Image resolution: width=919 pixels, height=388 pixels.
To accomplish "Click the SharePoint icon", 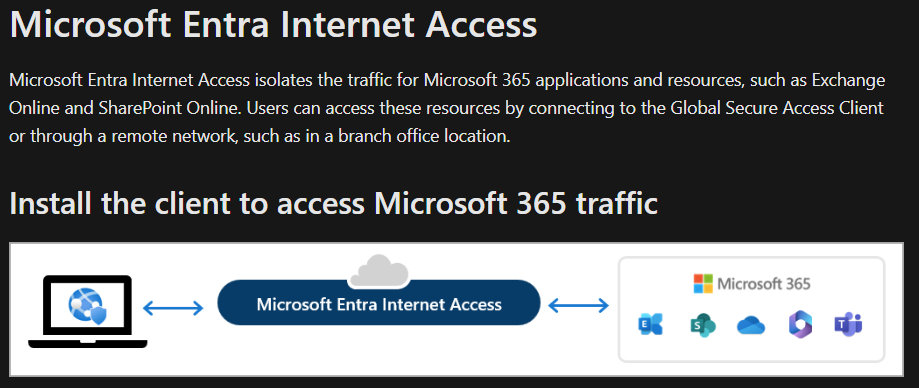I will 702,325.
